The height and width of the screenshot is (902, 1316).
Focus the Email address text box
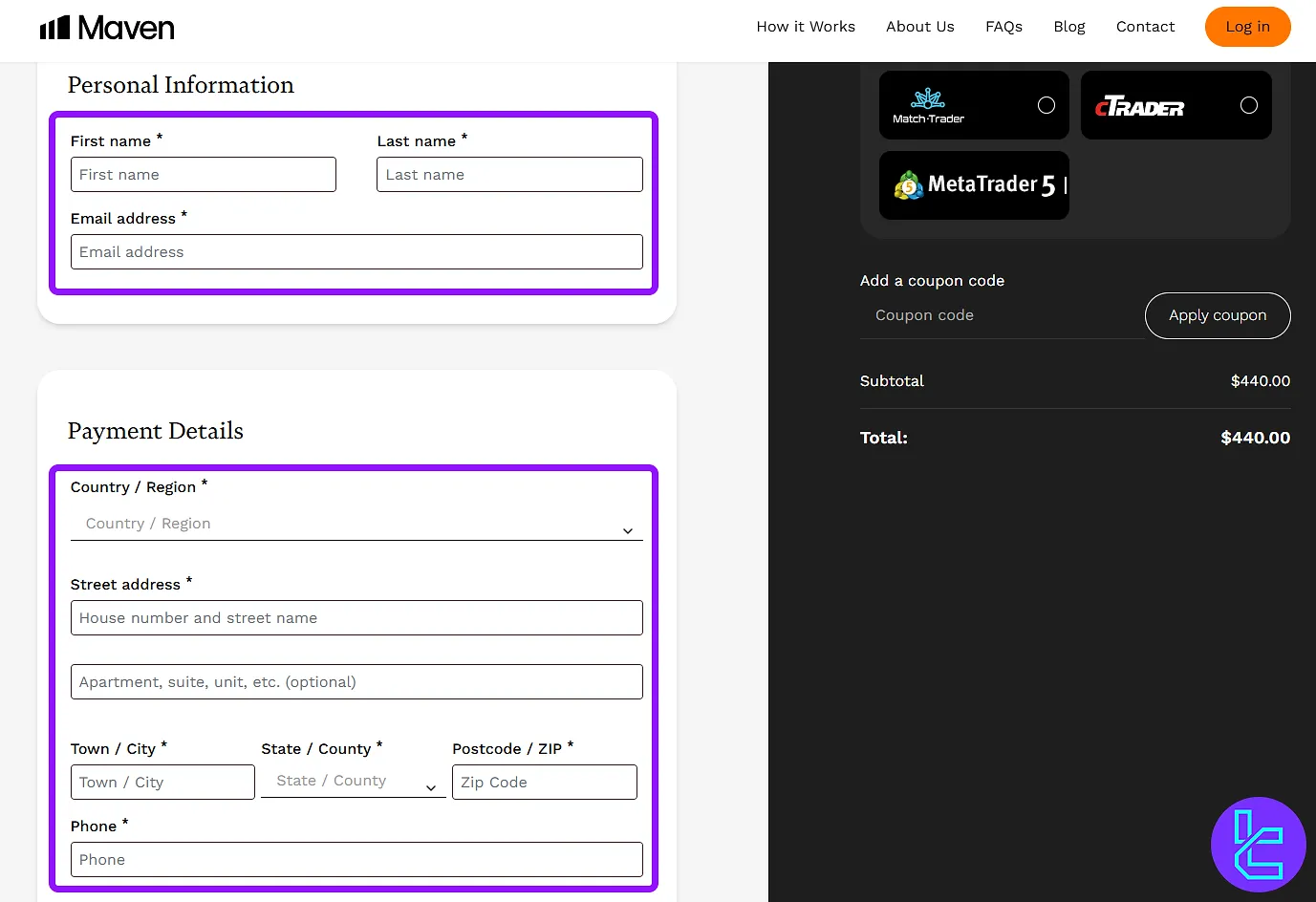pos(356,252)
